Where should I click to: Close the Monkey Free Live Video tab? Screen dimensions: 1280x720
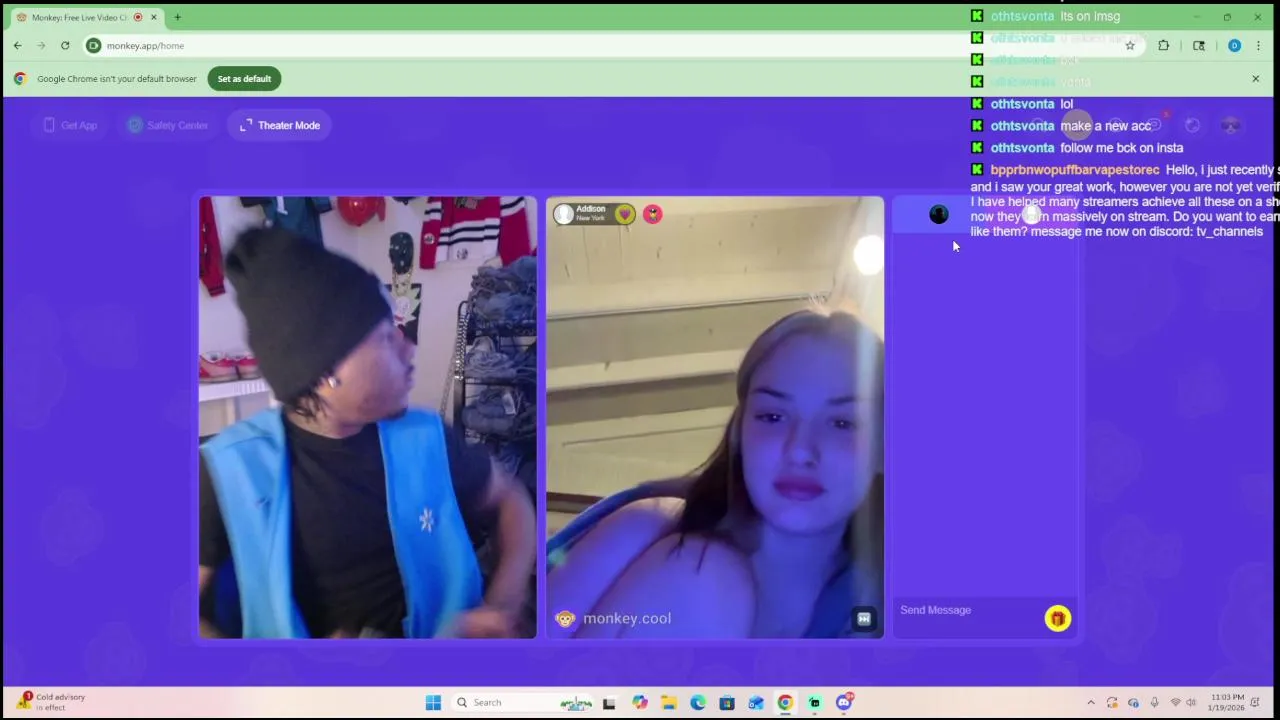click(x=153, y=17)
